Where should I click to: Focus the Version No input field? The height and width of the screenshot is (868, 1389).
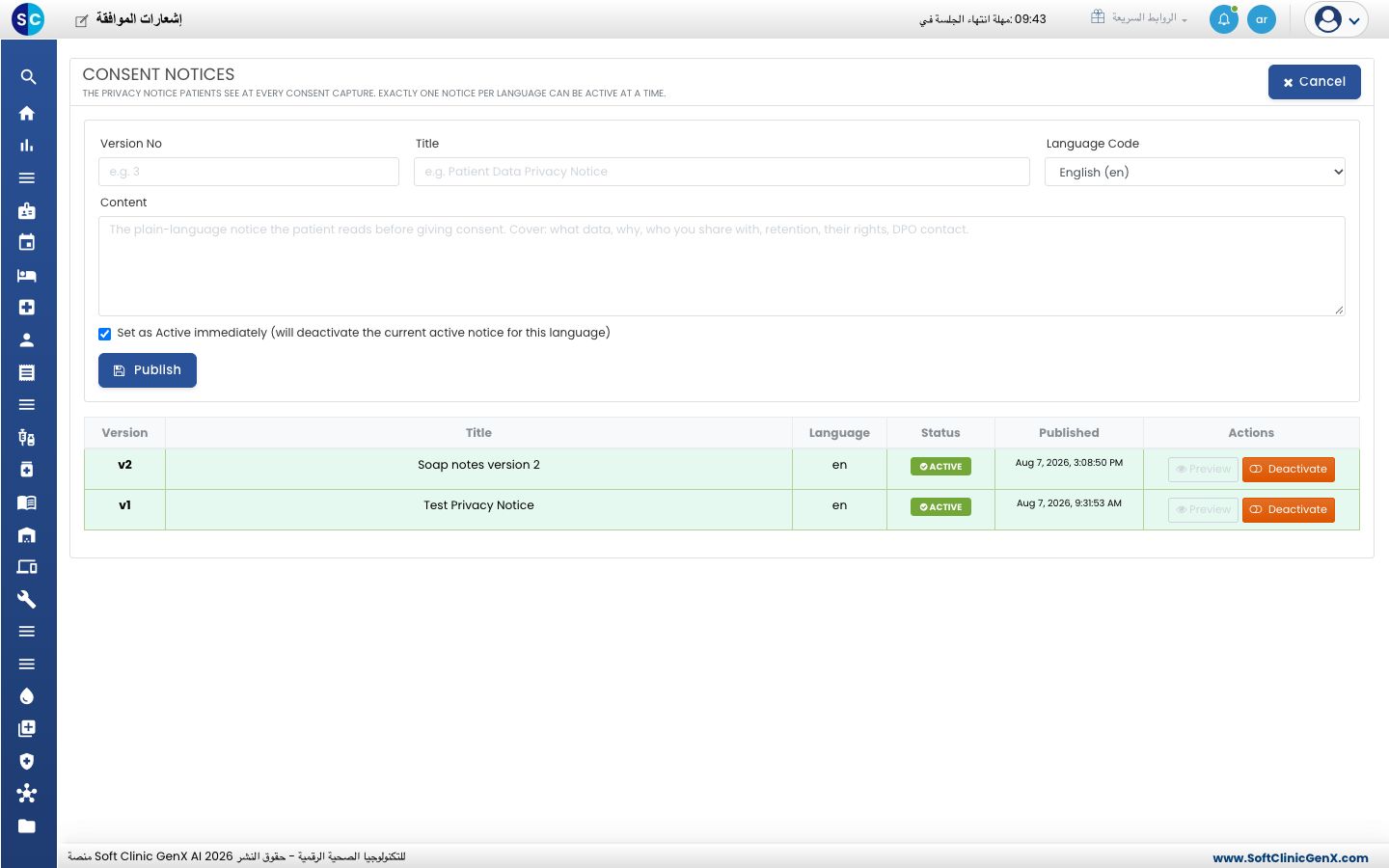(x=249, y=172)
